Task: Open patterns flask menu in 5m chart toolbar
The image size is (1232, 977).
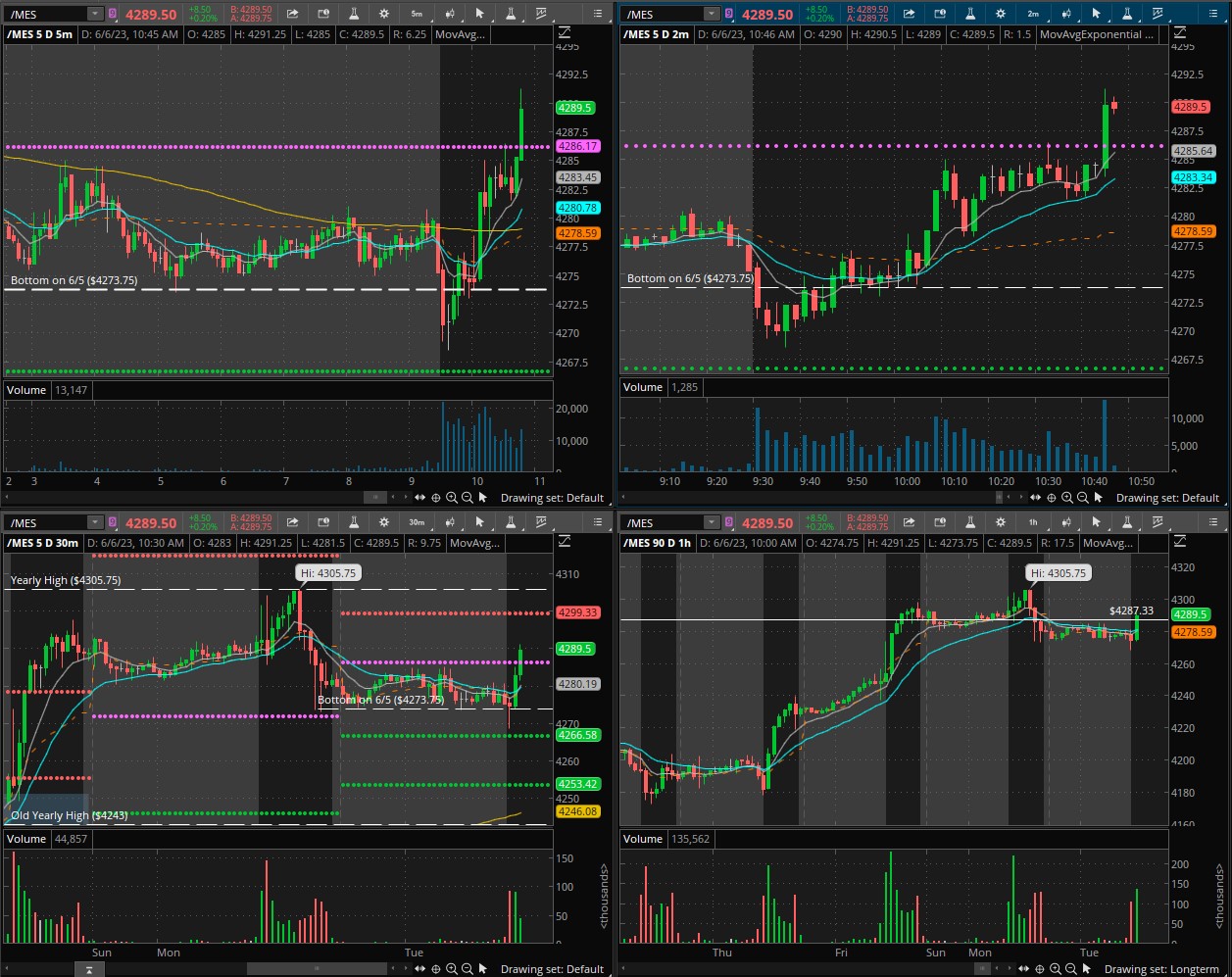Action: 510,14
